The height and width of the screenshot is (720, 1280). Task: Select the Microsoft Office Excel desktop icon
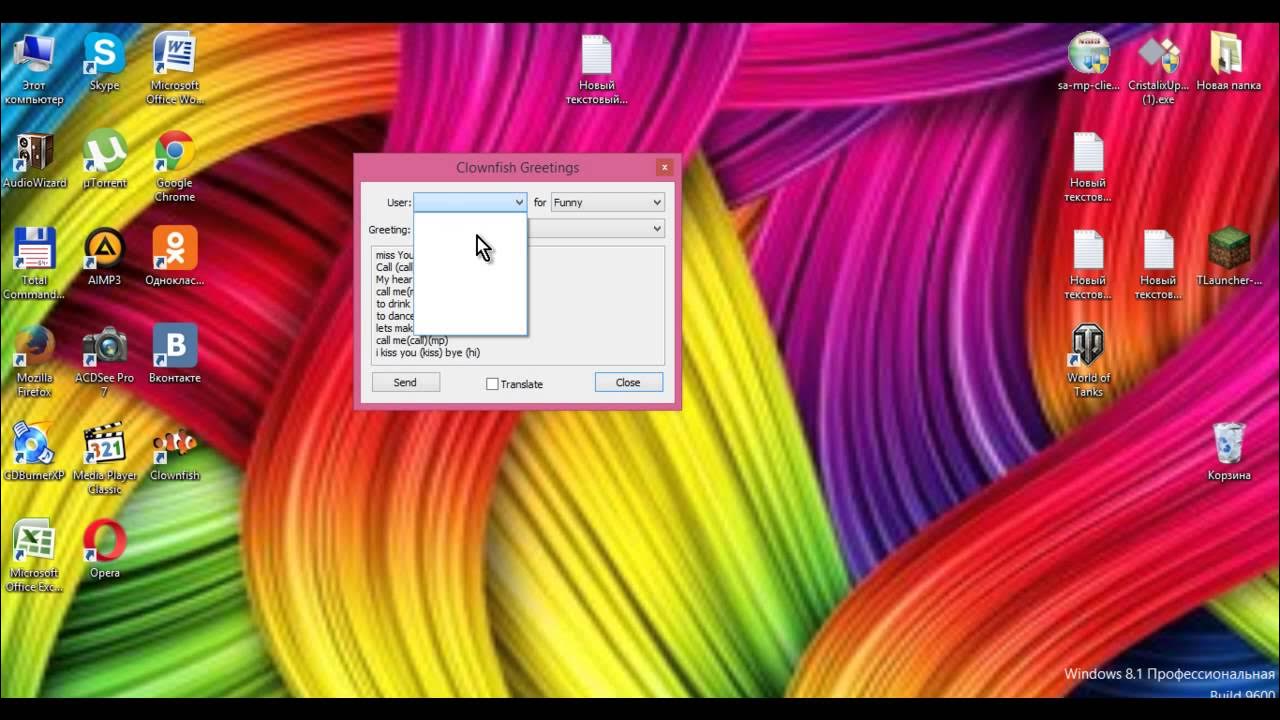[x=34, y=556]
